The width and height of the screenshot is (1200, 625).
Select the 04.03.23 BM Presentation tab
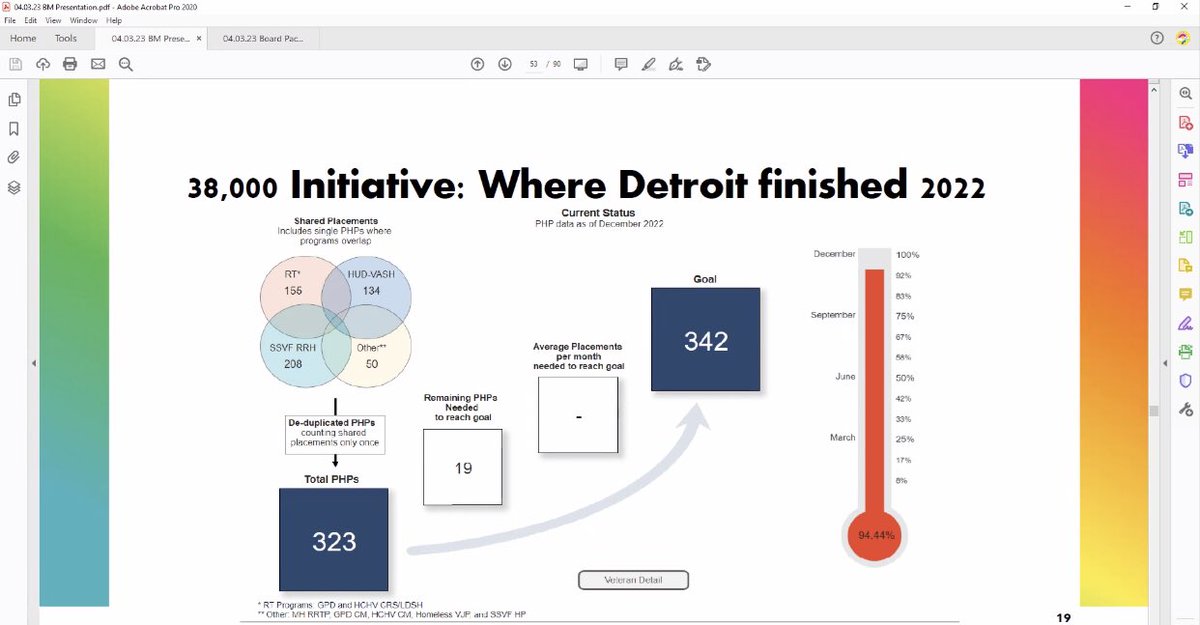point(150,38)
